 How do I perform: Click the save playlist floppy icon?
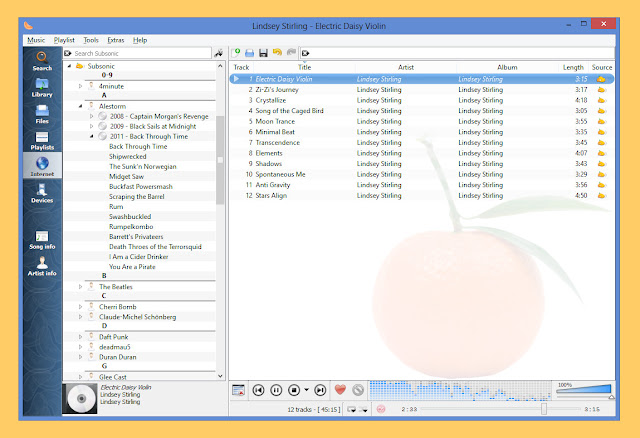263,53
